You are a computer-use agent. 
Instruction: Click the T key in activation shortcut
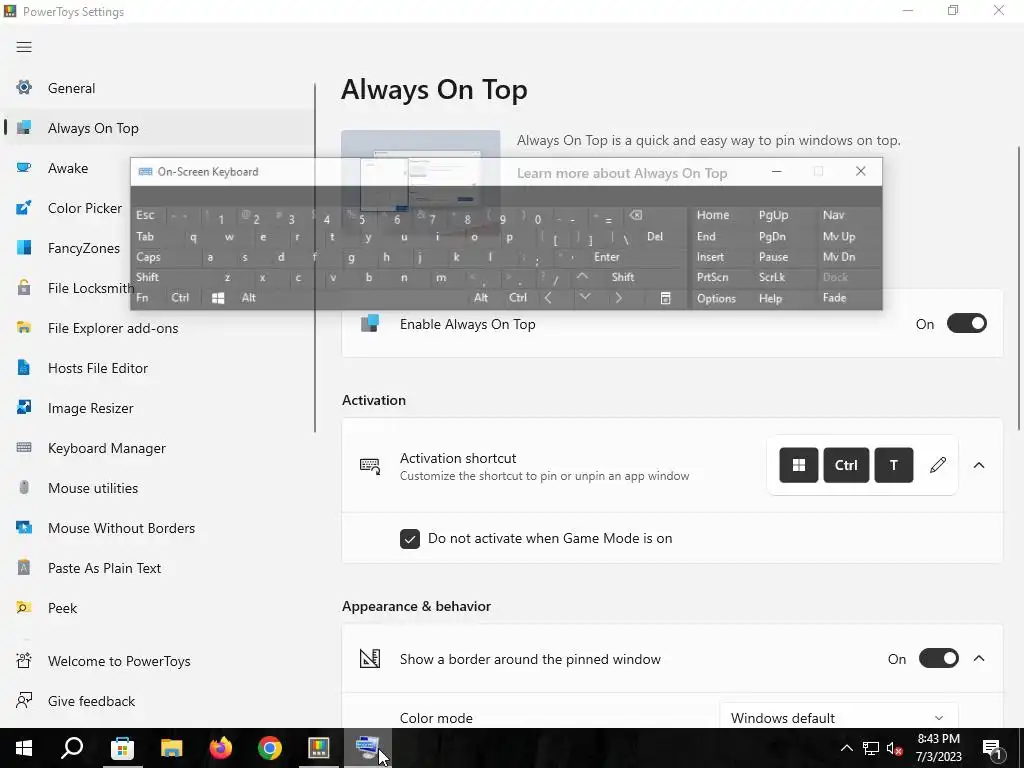coord(894,465)
